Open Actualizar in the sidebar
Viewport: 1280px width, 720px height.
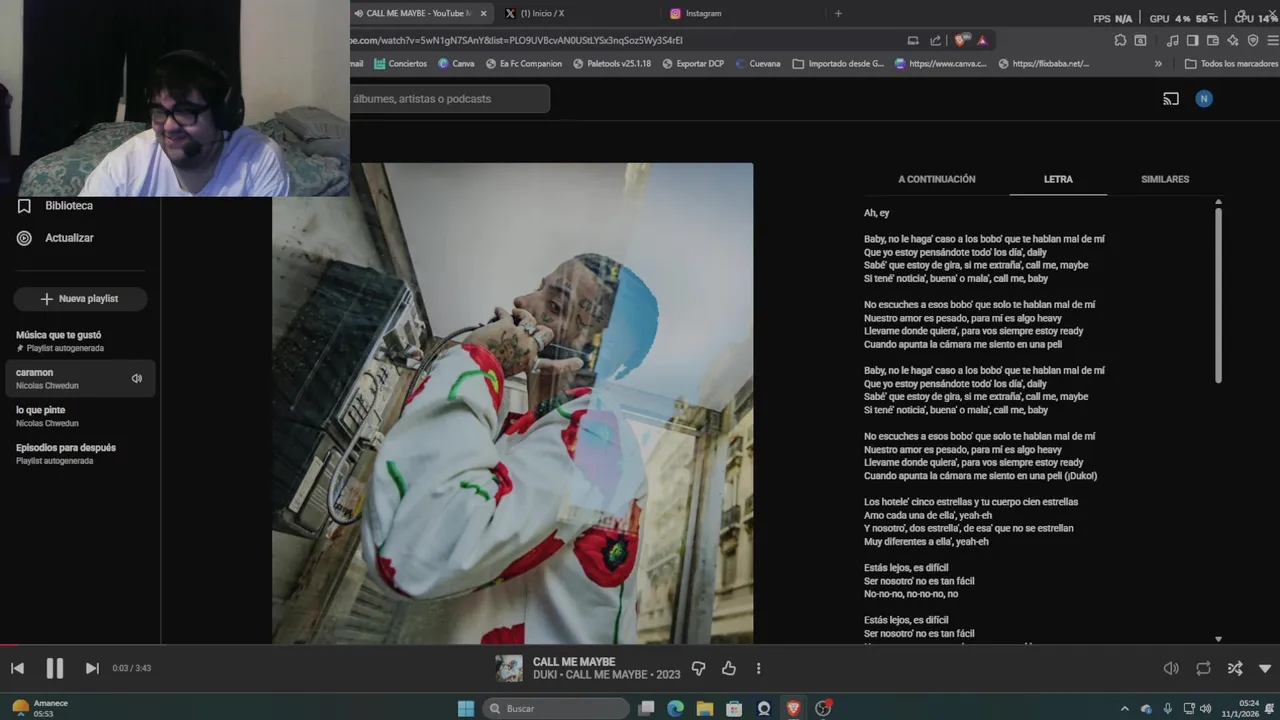[x=56, y=238]
